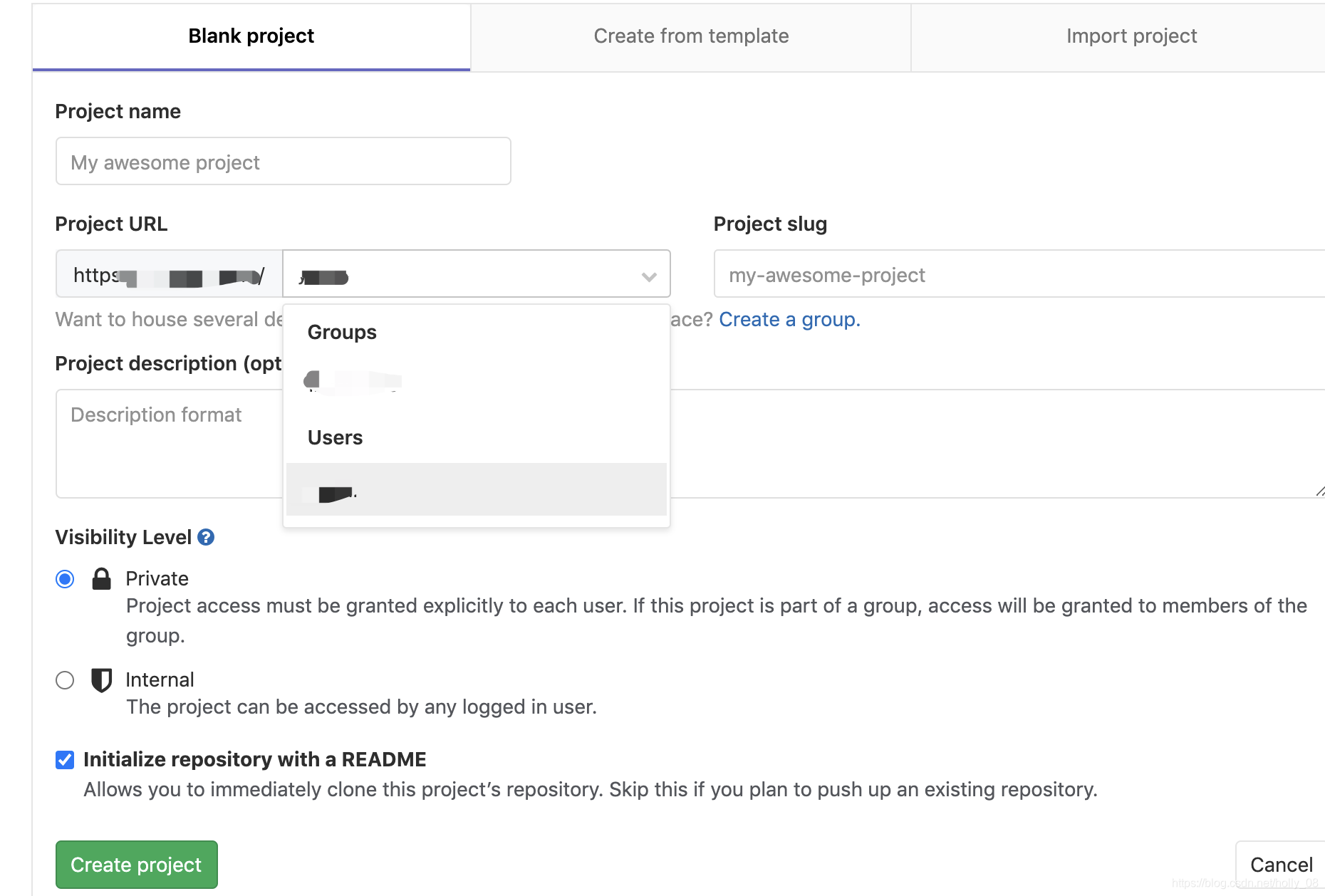Choose the group entry under Groups
Viewport: 1325px width, 896px height.
click(x=353, y=381)
